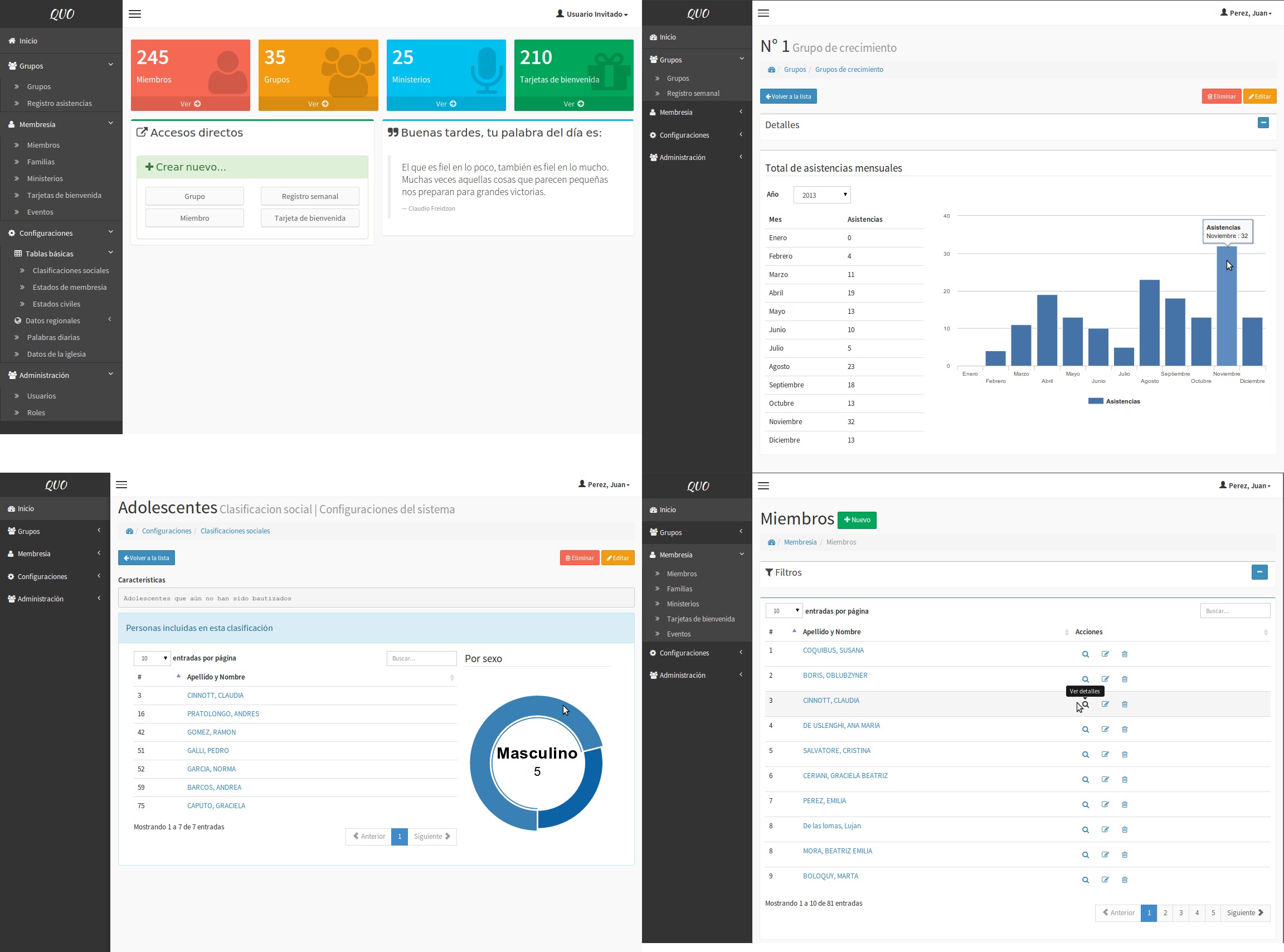Open Usuario Invitado user dropdown
1284x952 pixels.
pyautogui.click(x=592, y=14)
